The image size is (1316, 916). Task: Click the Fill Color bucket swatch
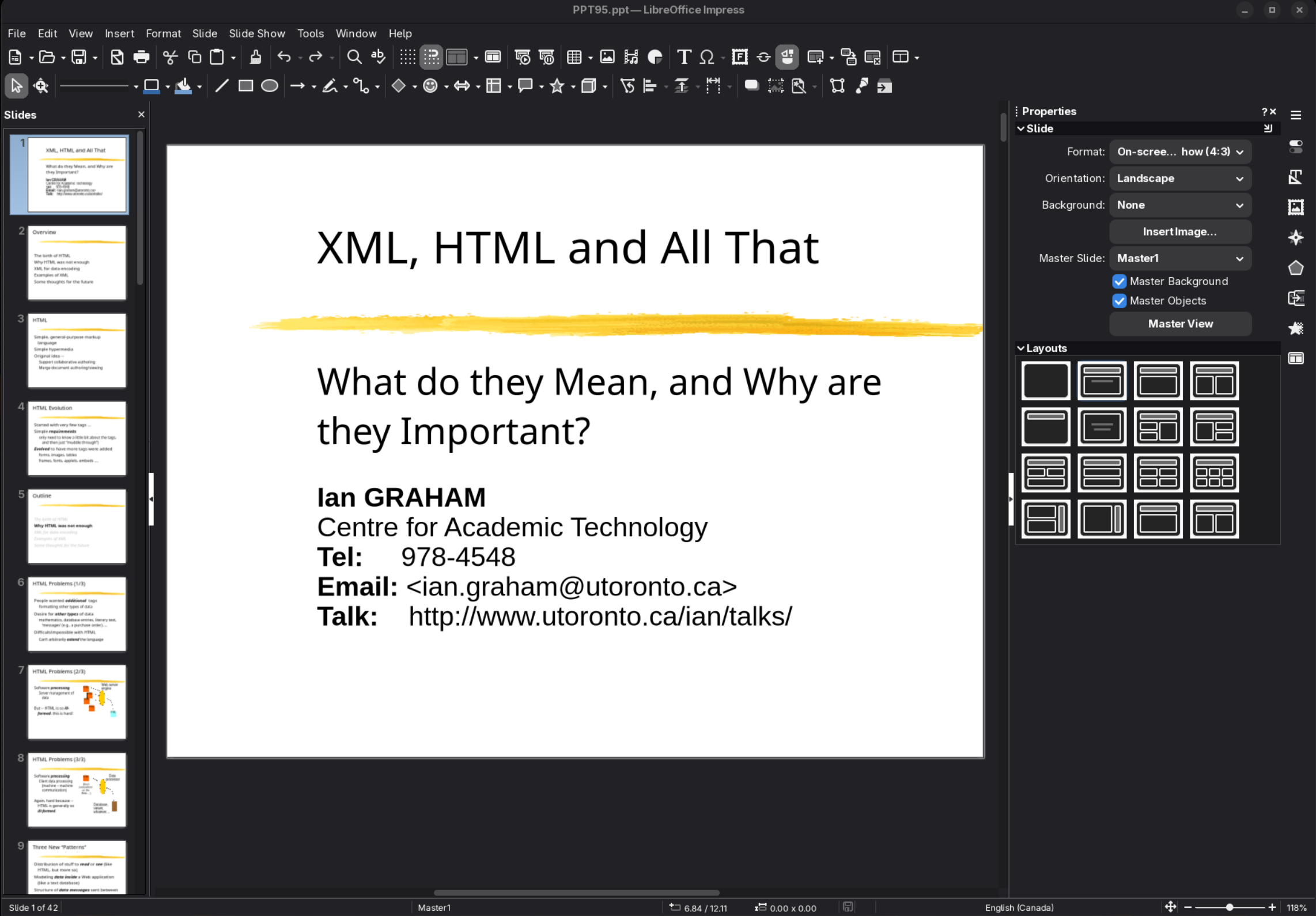[183, 86]
